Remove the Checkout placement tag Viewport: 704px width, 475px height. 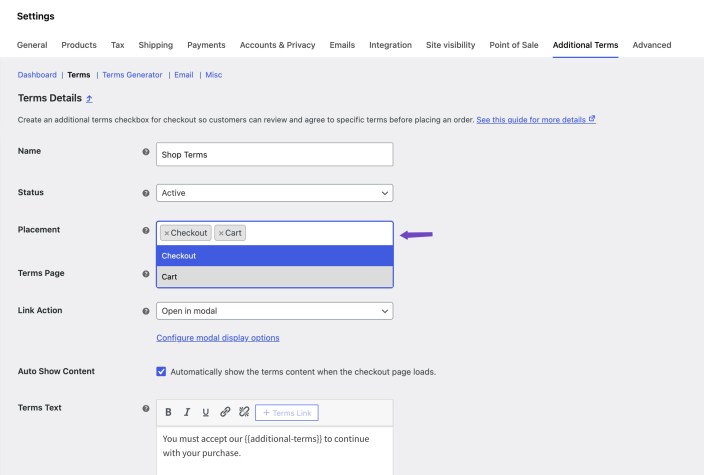tap(167, 233)
